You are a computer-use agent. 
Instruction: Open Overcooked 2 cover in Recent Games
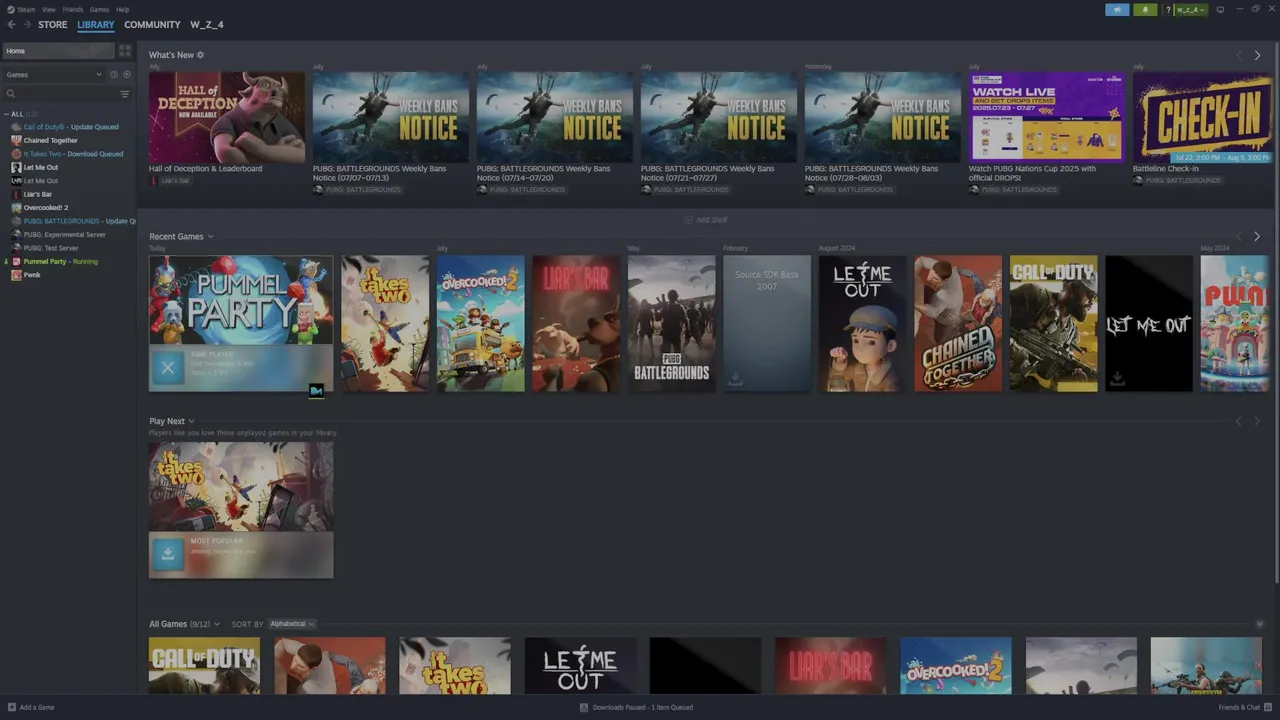pyautogui.click(x=481, y=324)
